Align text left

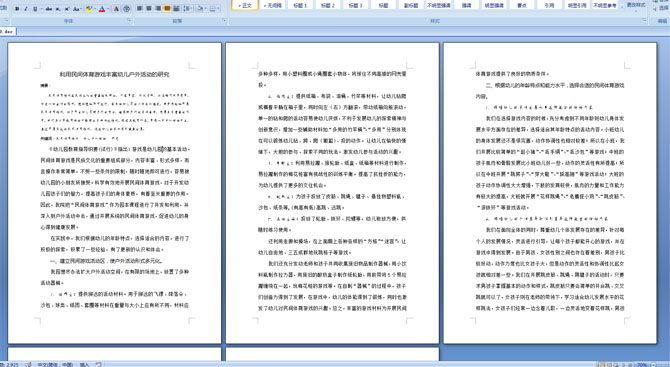tap(140, 9)
